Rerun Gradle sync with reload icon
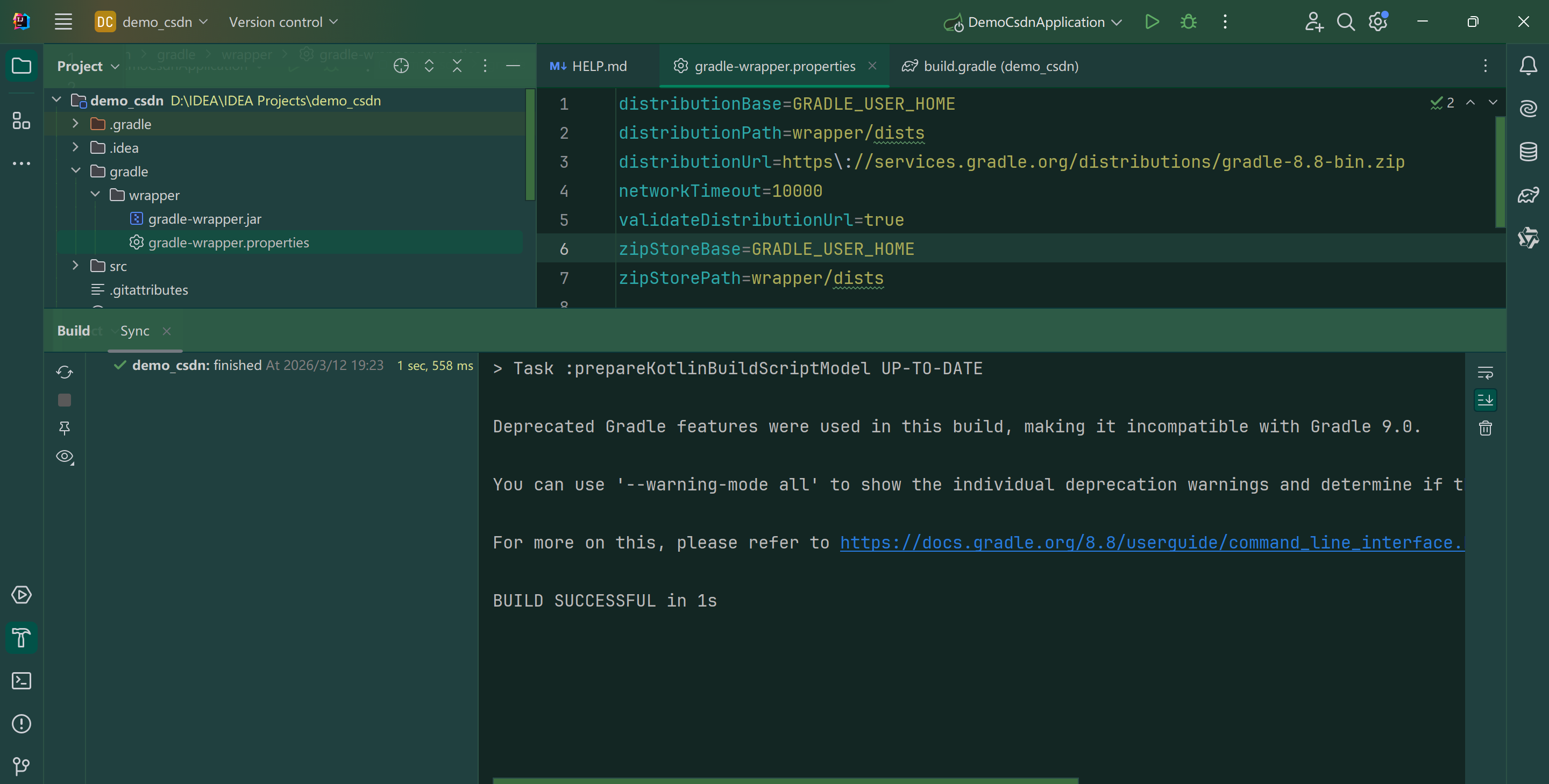 coord(65,372)
